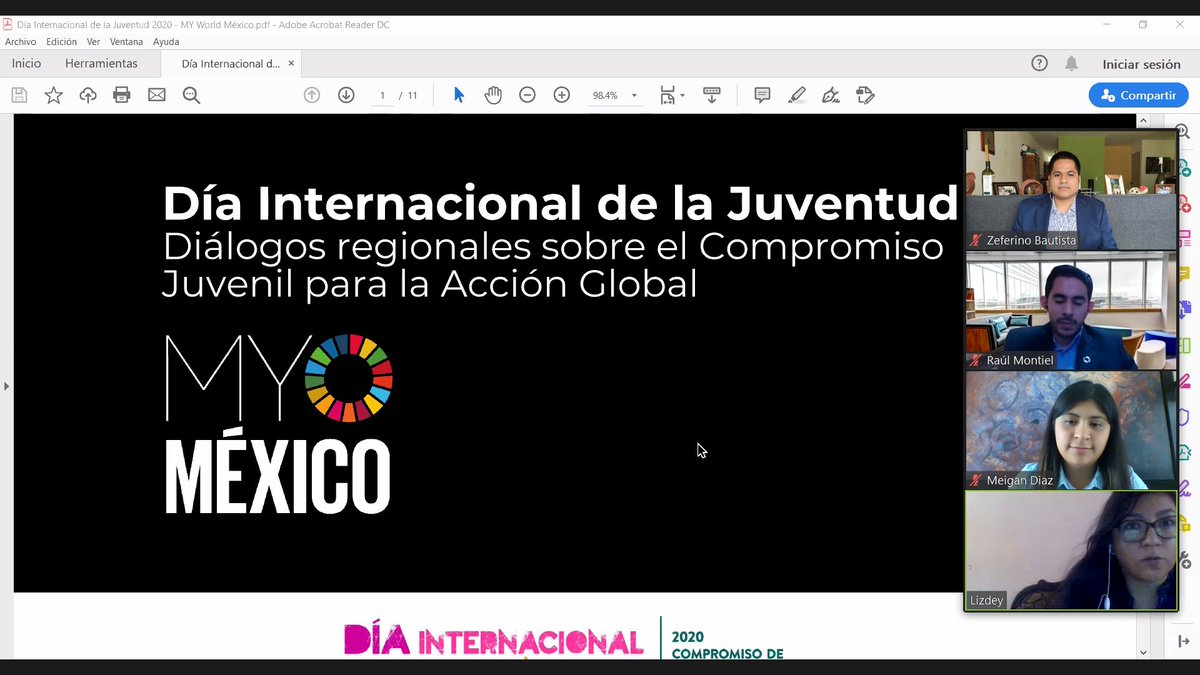Go to next page arrow
The width and height of the screenshot is (1200, 675).
pos(346,95)
